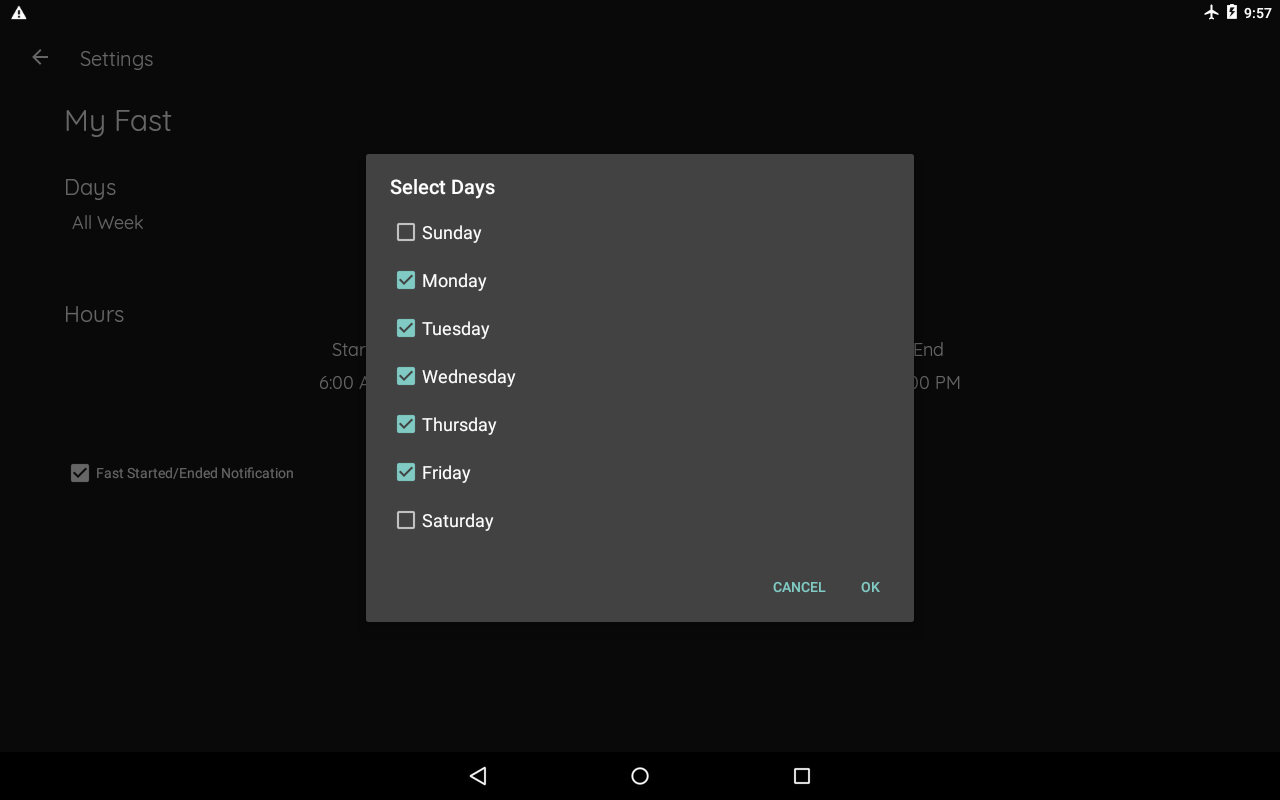Click the Settings title text
The image size is (1280, 800).
click(116, 59)
